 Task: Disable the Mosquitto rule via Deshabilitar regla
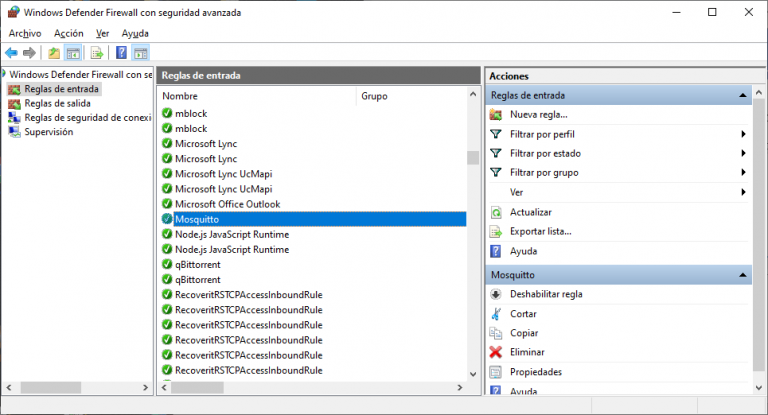click(x=546, y=294)
